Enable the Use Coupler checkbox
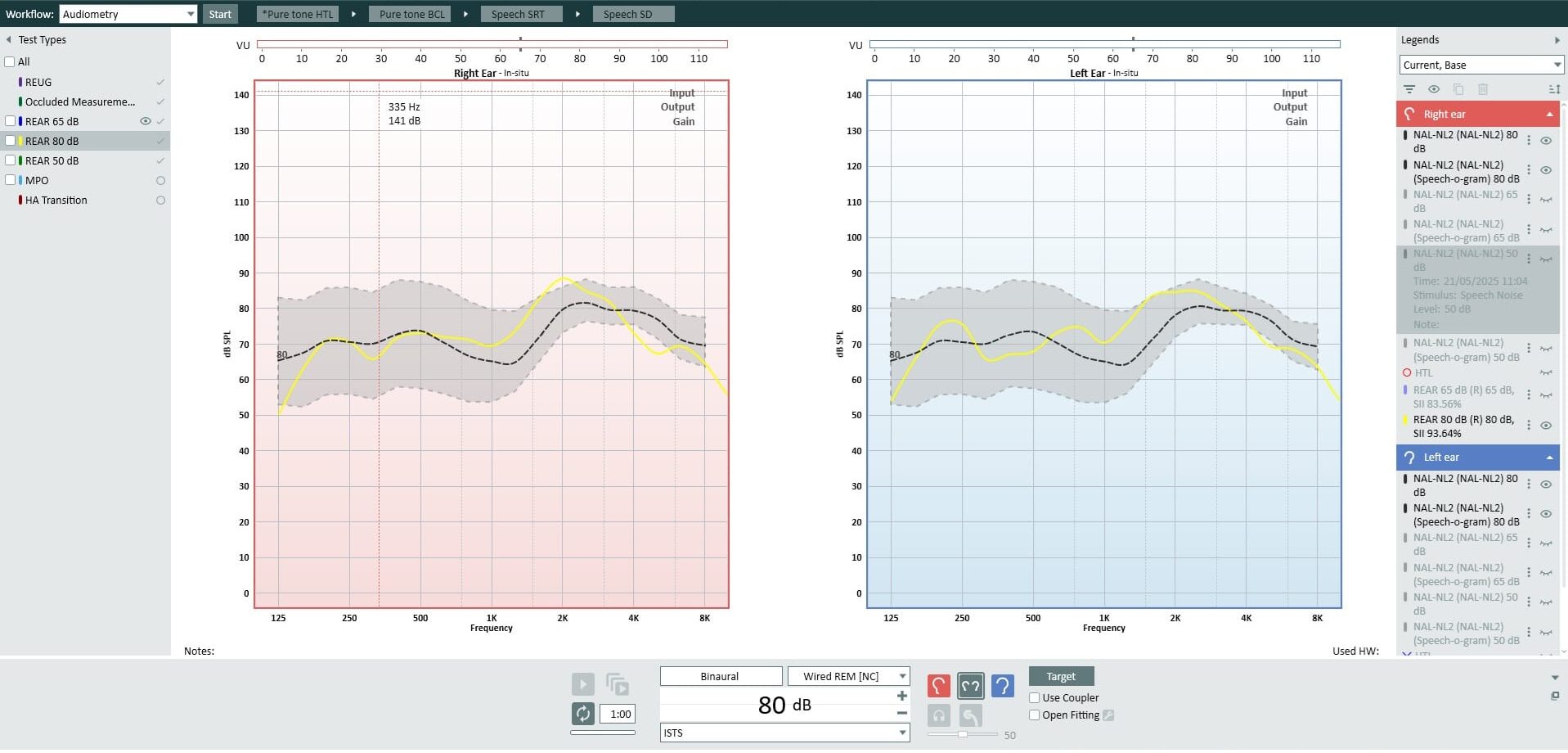Screen dimensions: 1568x753 [1035, 698]
